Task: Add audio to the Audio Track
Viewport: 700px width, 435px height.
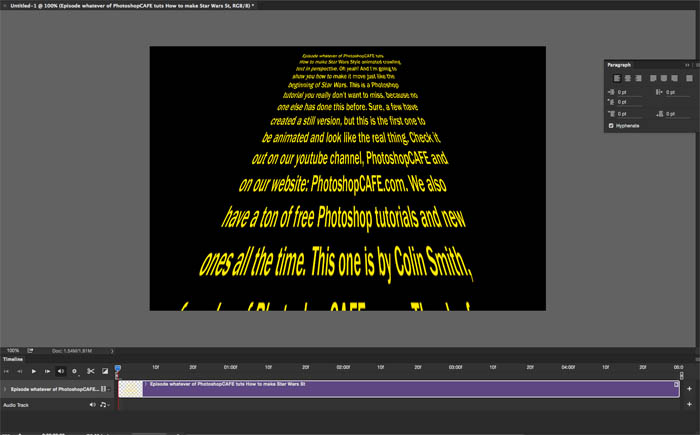Action: (689, 405)
